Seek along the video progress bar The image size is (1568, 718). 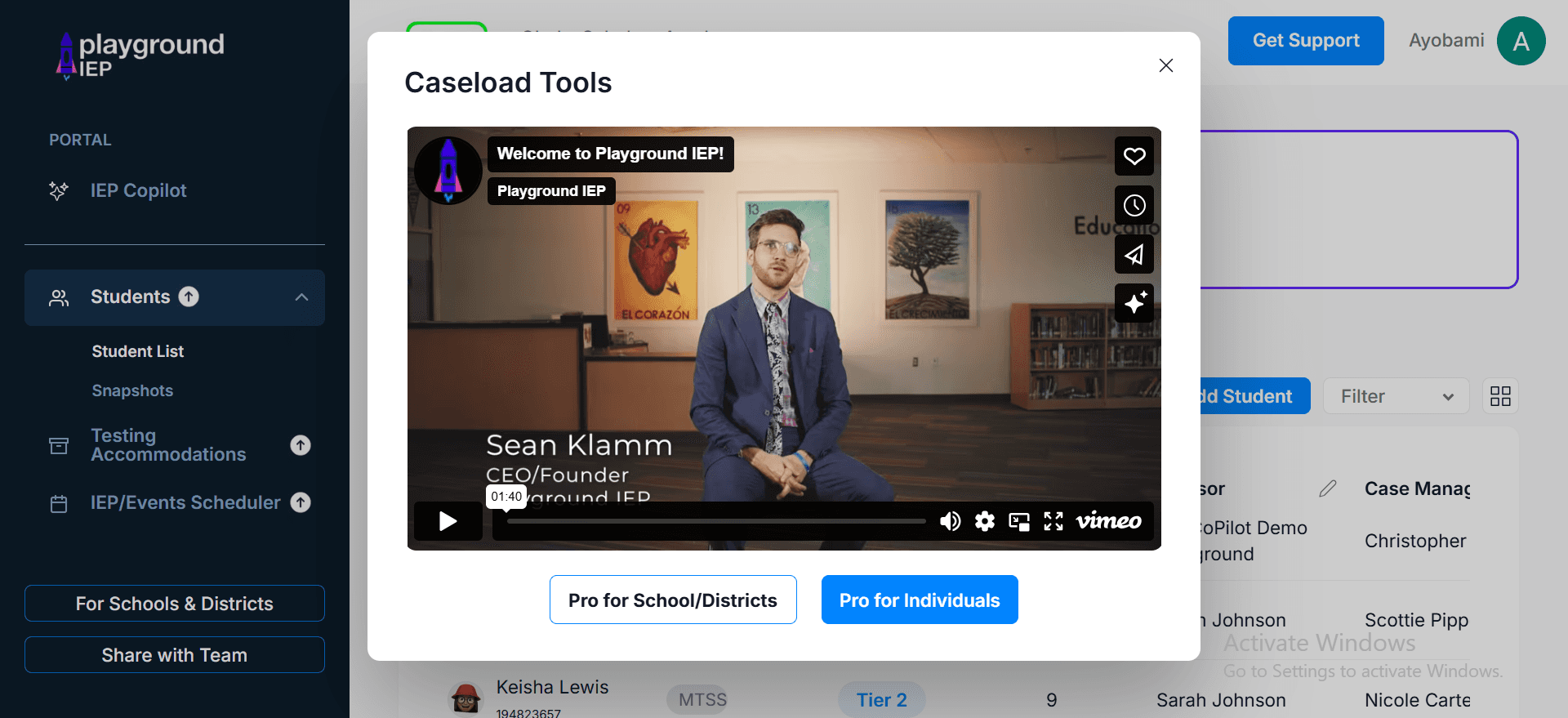click(x=716, y=521)
